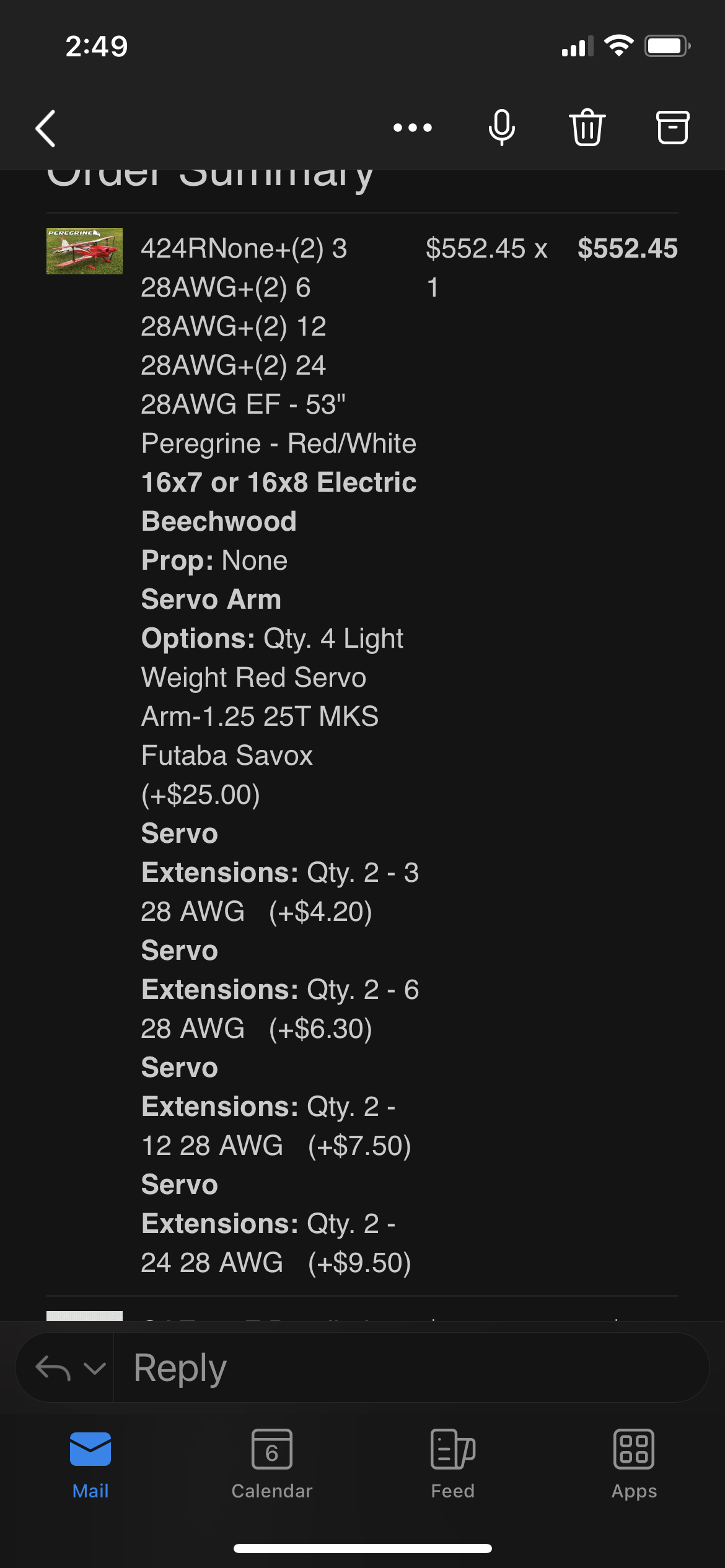This screenshot has height=1568, width=725.
Task: Tap the Reply text field
Action: coord(409,1368)
